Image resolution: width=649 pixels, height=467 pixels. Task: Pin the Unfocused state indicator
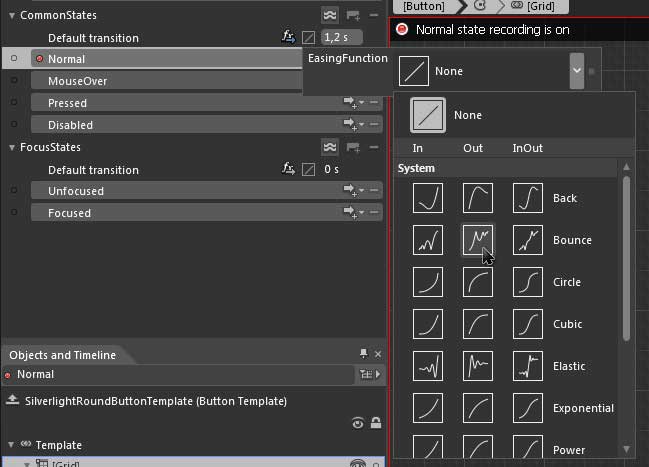(x=14, y=190)
